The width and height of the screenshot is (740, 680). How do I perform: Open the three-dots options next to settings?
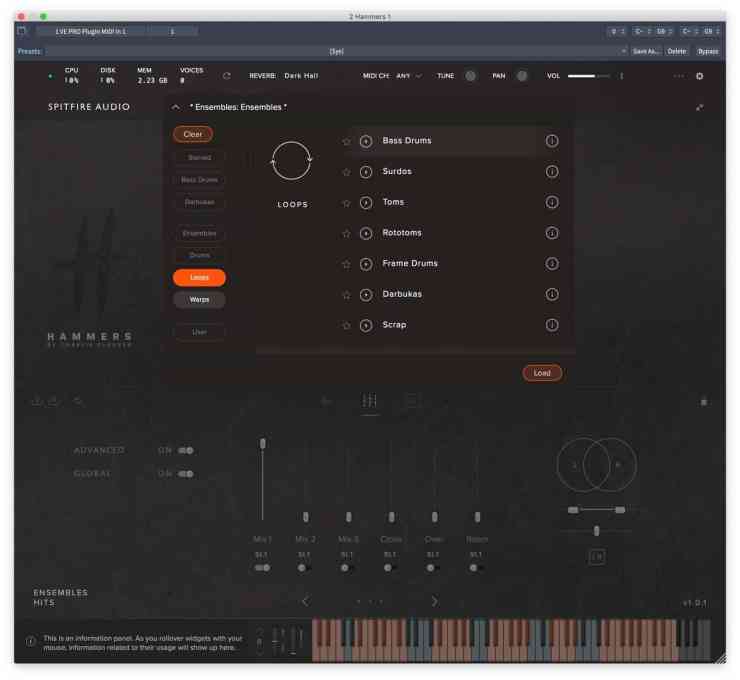(679, 76)
